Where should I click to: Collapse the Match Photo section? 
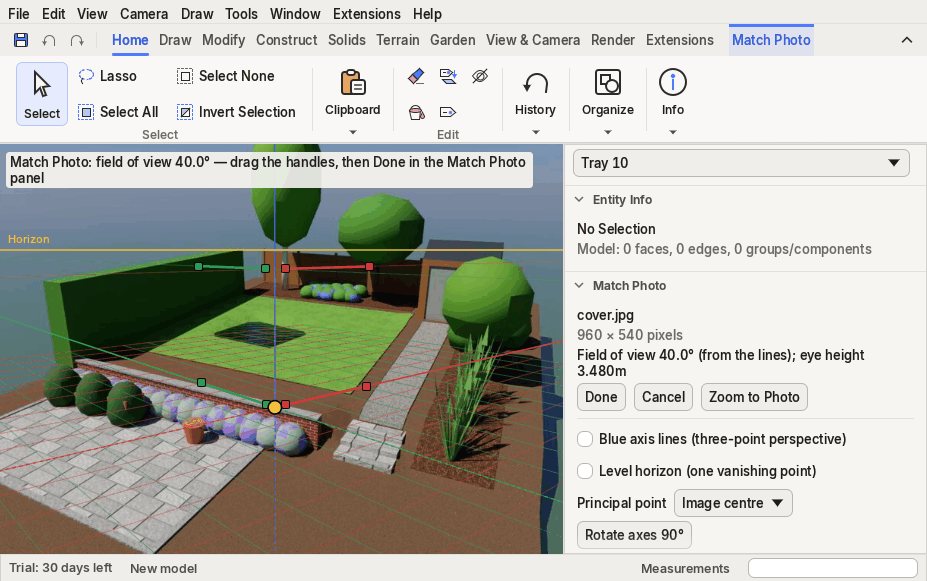click(579, 285)
